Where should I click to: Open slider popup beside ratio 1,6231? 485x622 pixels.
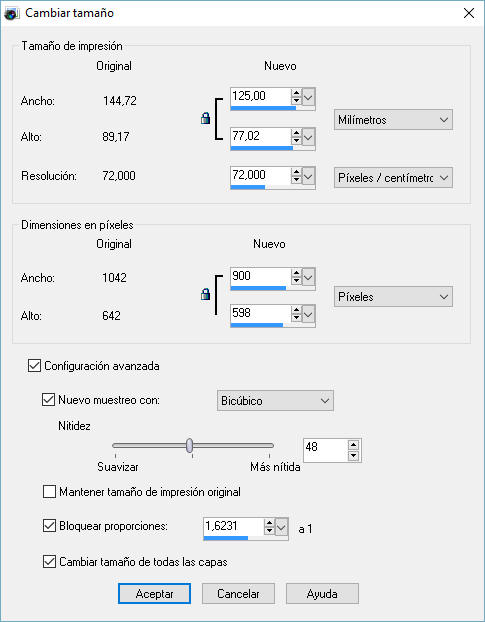pos(282,528)
